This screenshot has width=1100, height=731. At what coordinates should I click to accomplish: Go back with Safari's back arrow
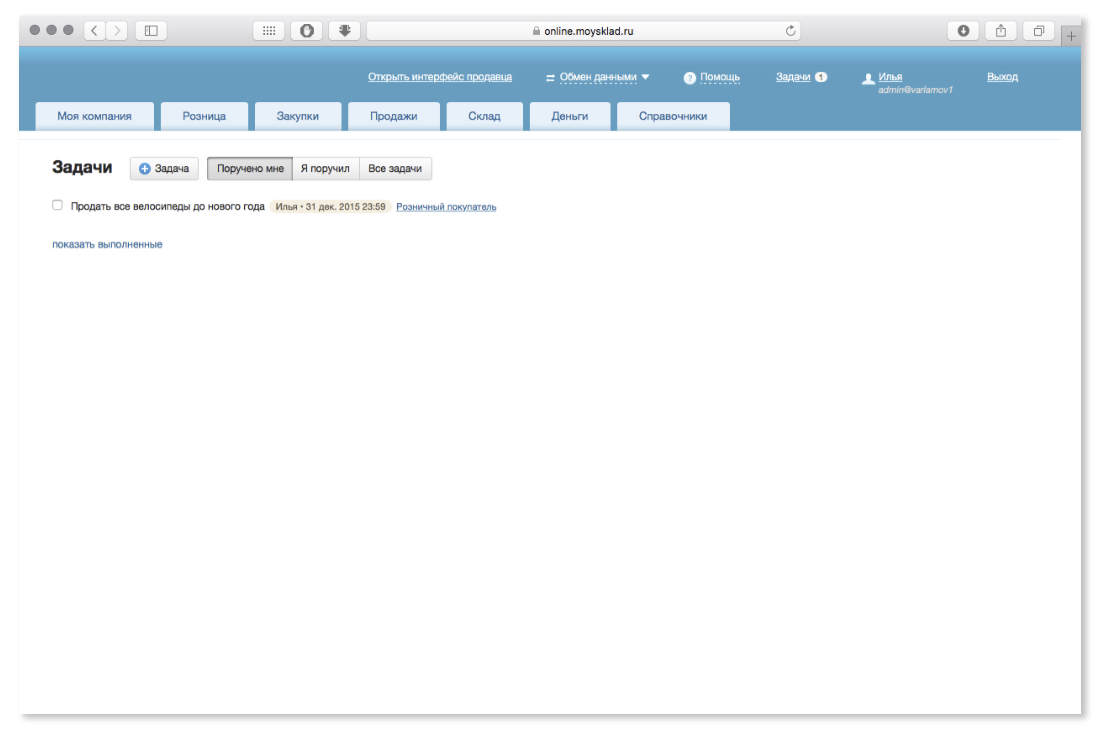95,31
